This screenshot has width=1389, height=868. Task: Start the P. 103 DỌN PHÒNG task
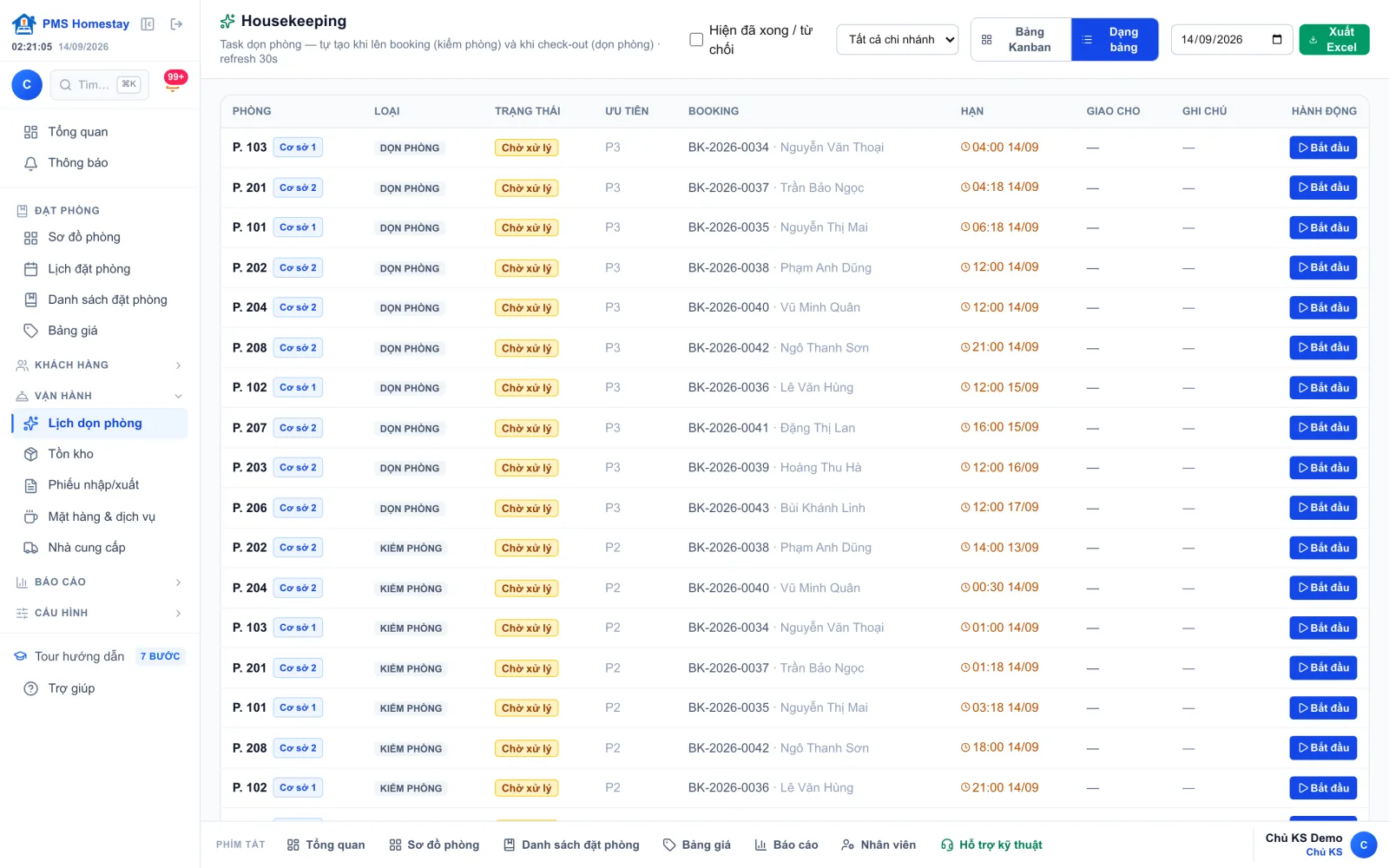point(1323,148)
